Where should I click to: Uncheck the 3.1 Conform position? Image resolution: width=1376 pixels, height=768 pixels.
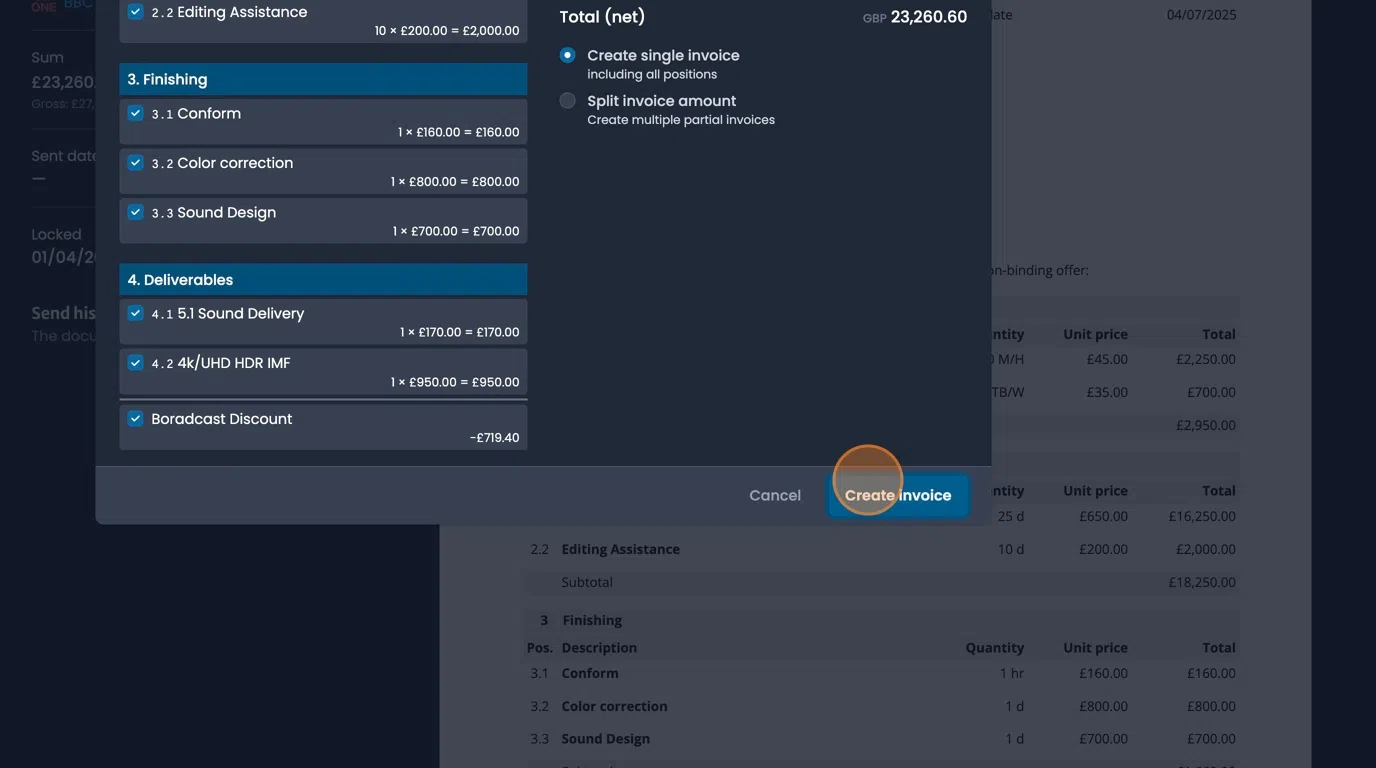(x=135, y=113)
